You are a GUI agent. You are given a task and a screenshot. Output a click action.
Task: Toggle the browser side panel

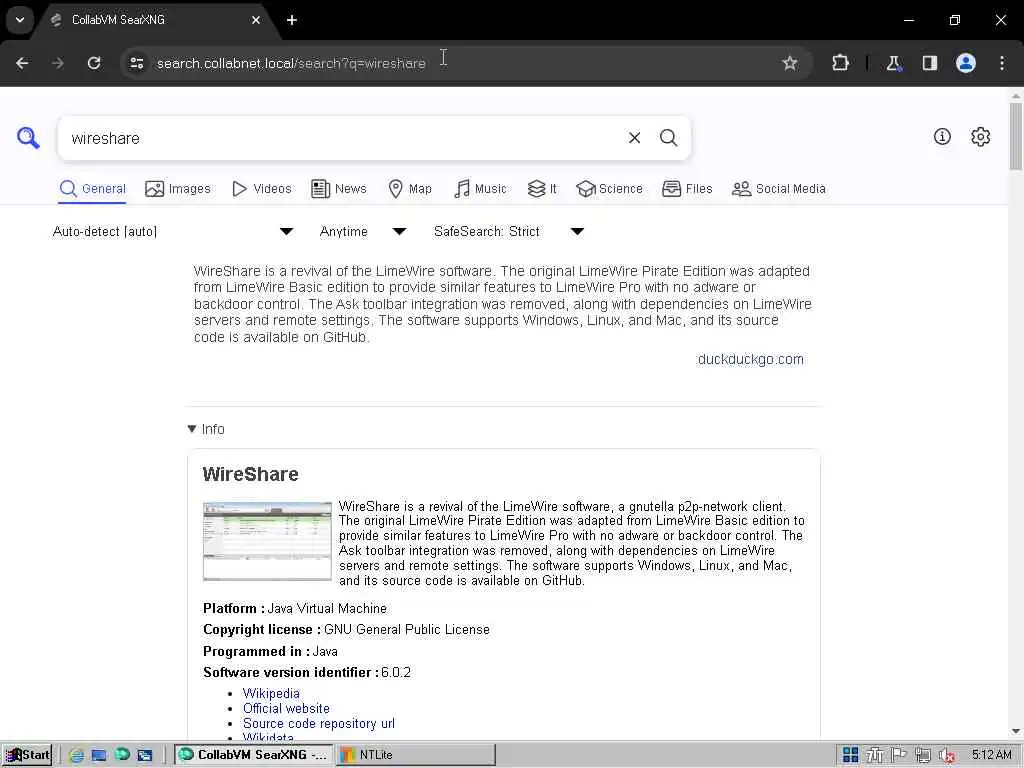pyautogui.click(x=929, y=63)
